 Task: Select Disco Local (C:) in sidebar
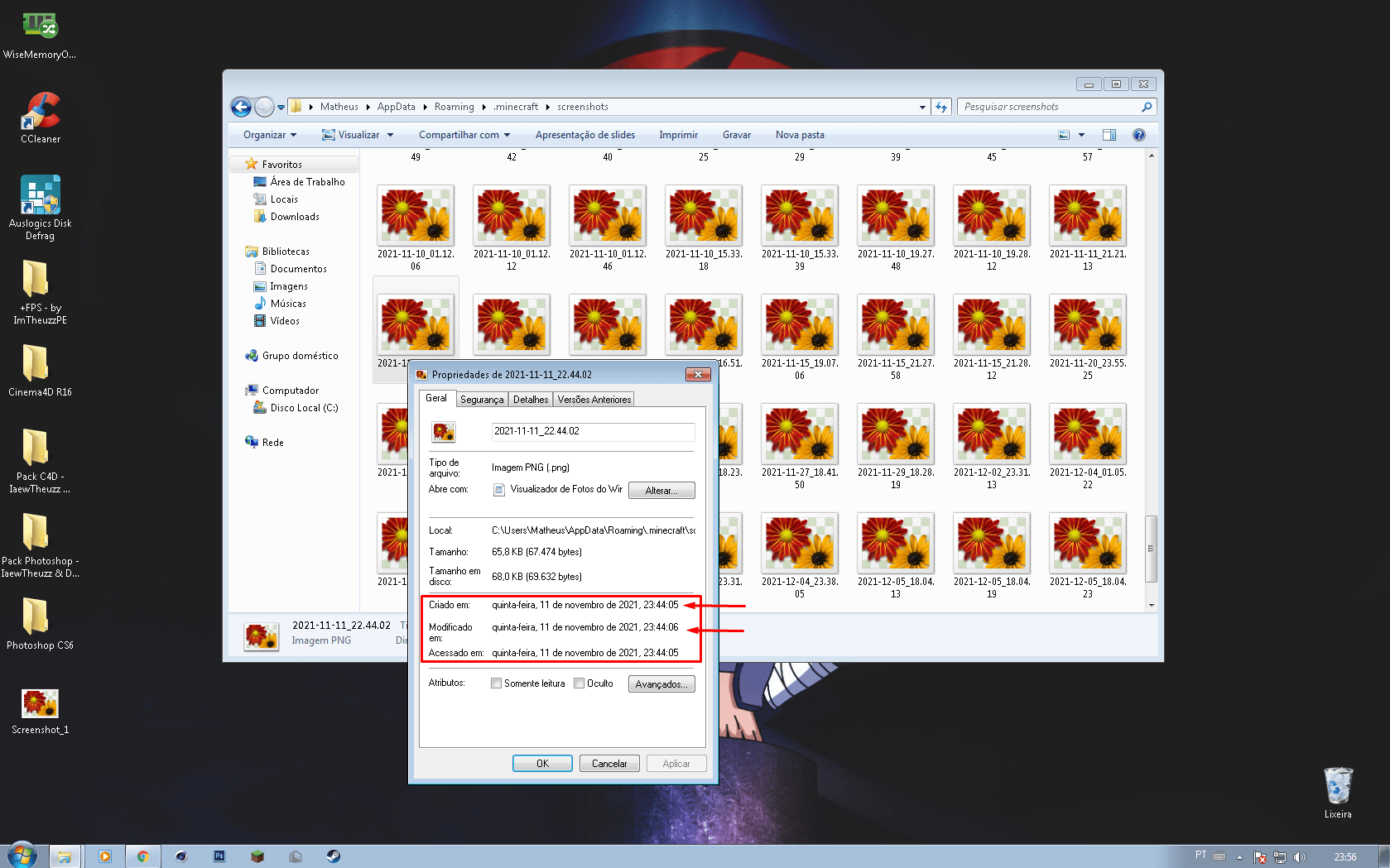click(x=296, y=408)
